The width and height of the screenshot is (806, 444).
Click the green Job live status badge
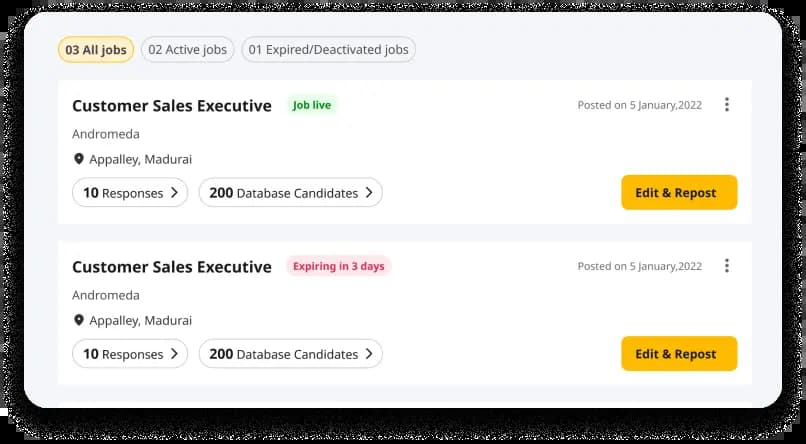[312, 105]
